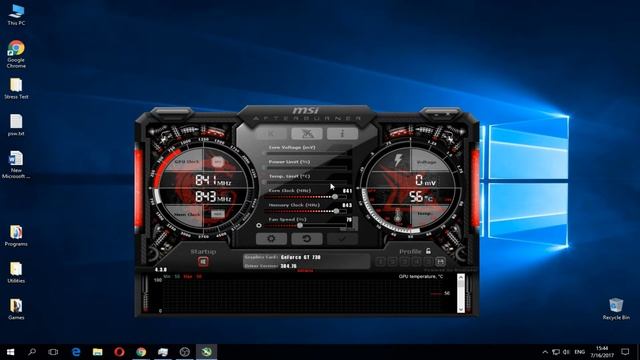
Task: Select the Recycle Bin icon
Action: pyautogui.click(x=616, y=309)
